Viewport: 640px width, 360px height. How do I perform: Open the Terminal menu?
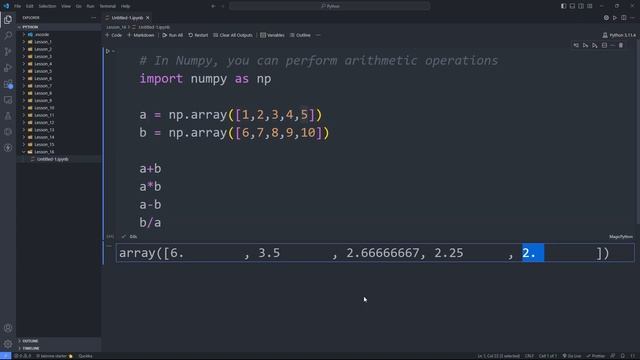coord(108,6)
